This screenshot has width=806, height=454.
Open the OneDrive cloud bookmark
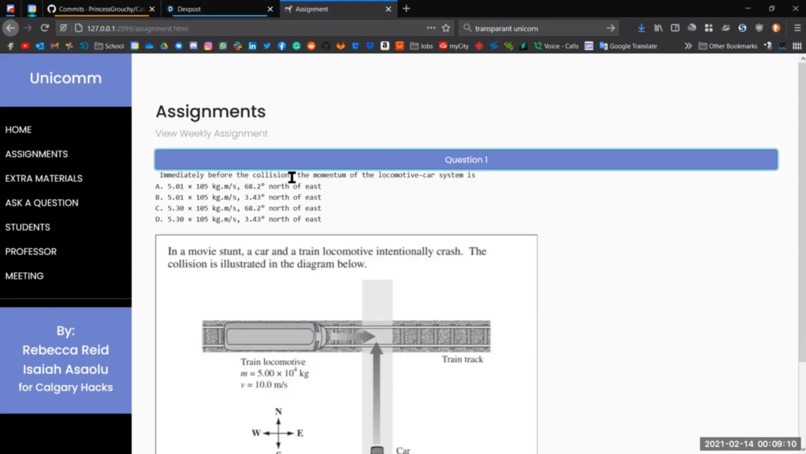click(150, 46)
